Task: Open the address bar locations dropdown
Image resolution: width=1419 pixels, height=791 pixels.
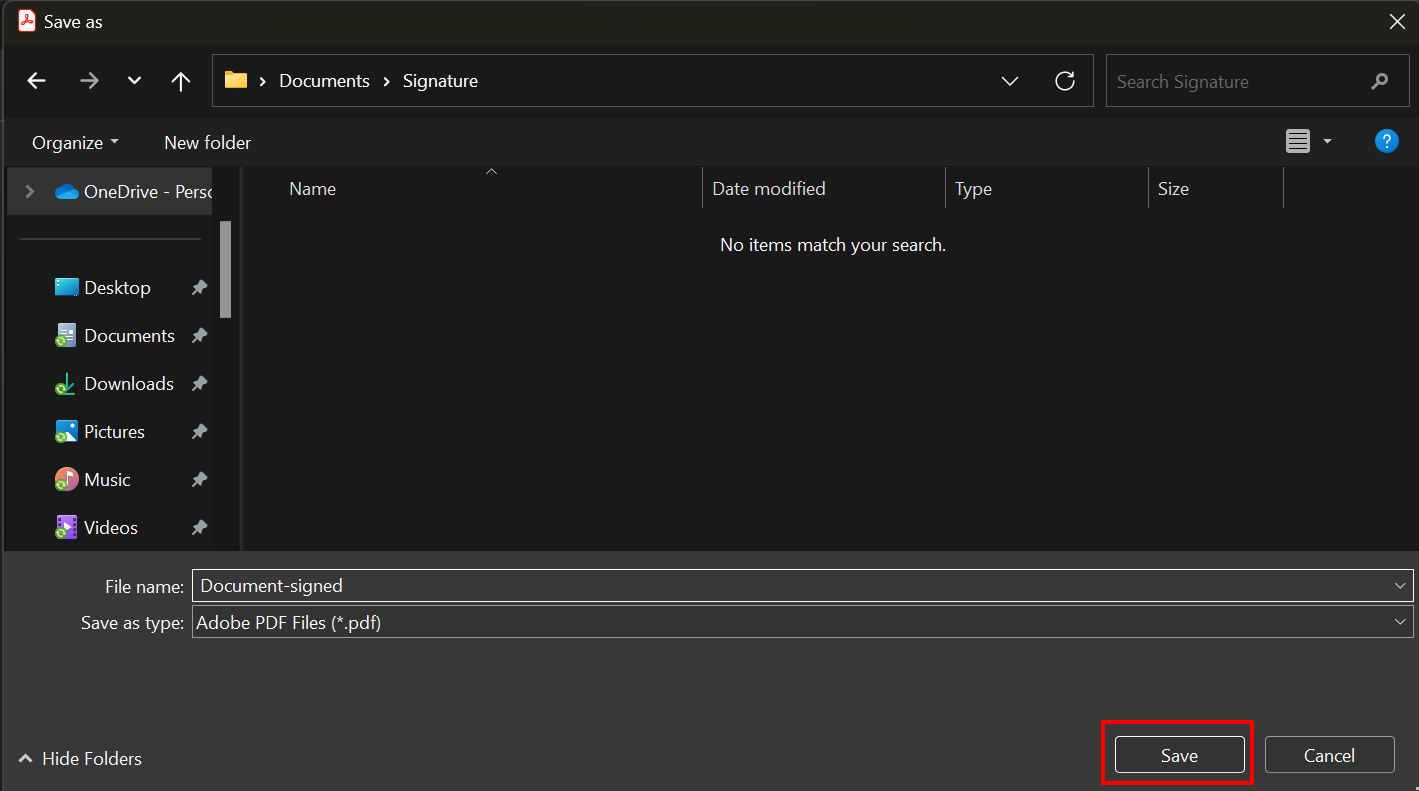Action: [x=1009, y=81]
